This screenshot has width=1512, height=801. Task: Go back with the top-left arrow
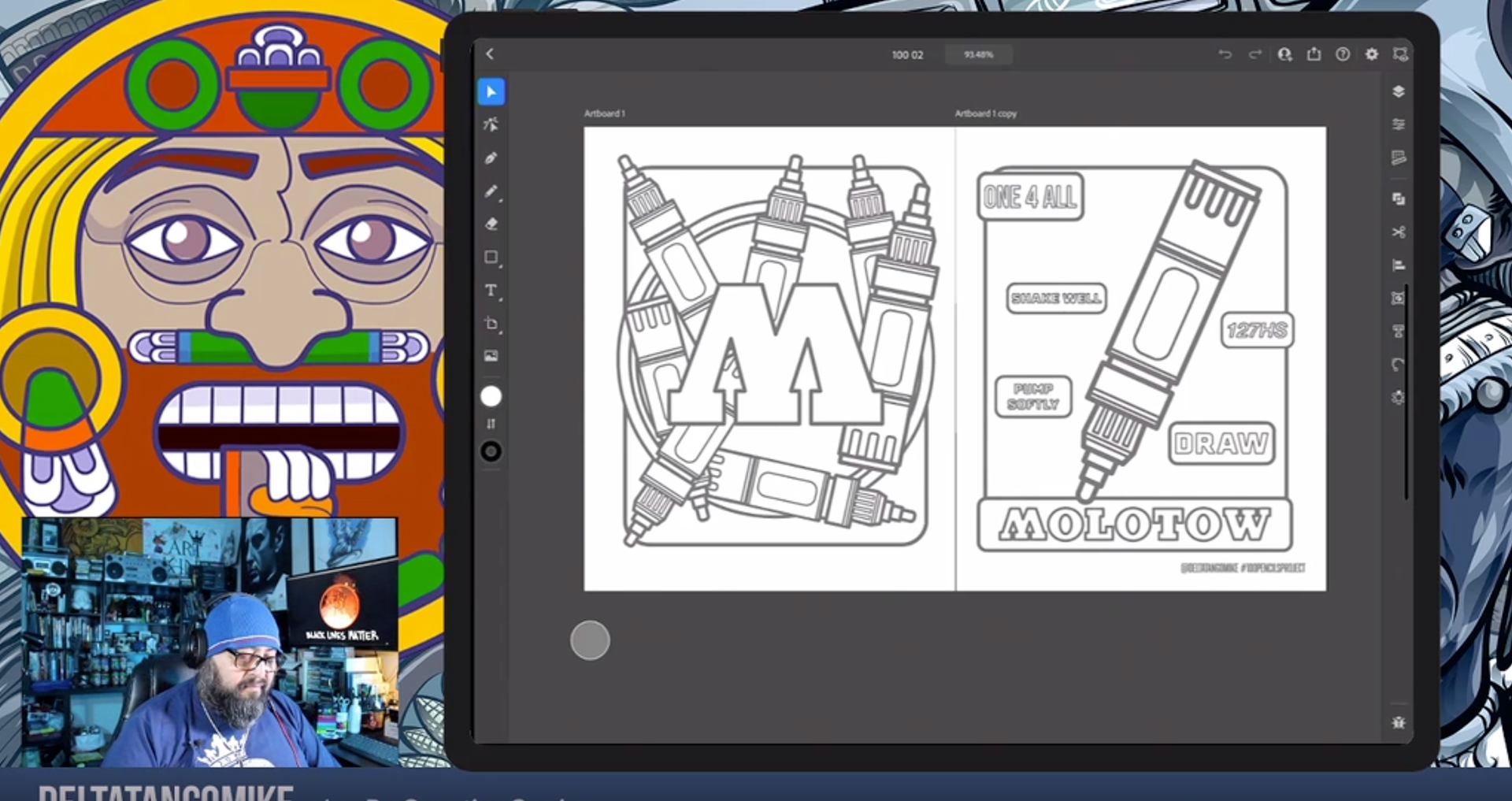tap(490, 54)
